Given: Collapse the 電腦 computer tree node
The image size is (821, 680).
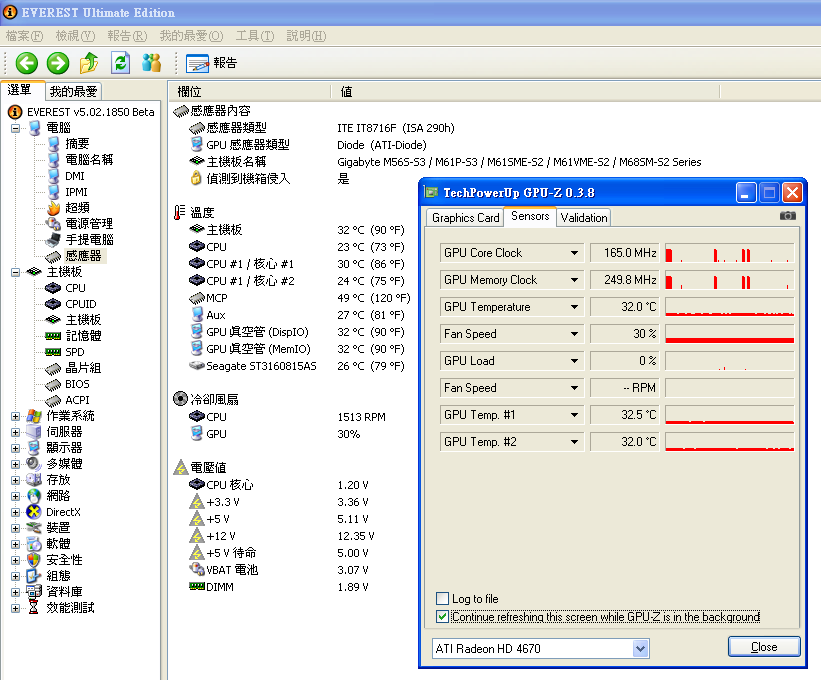Looking at the screenshot, I should pos(16,128).
